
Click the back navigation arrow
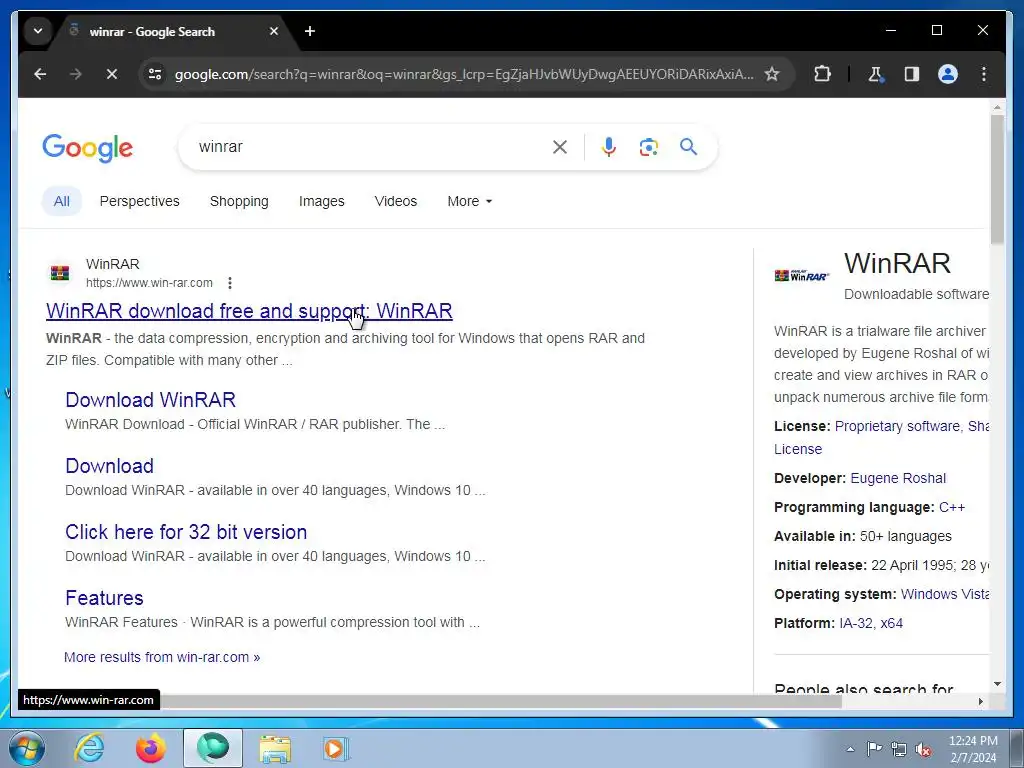pyautogui.click(x=40, y=74)
